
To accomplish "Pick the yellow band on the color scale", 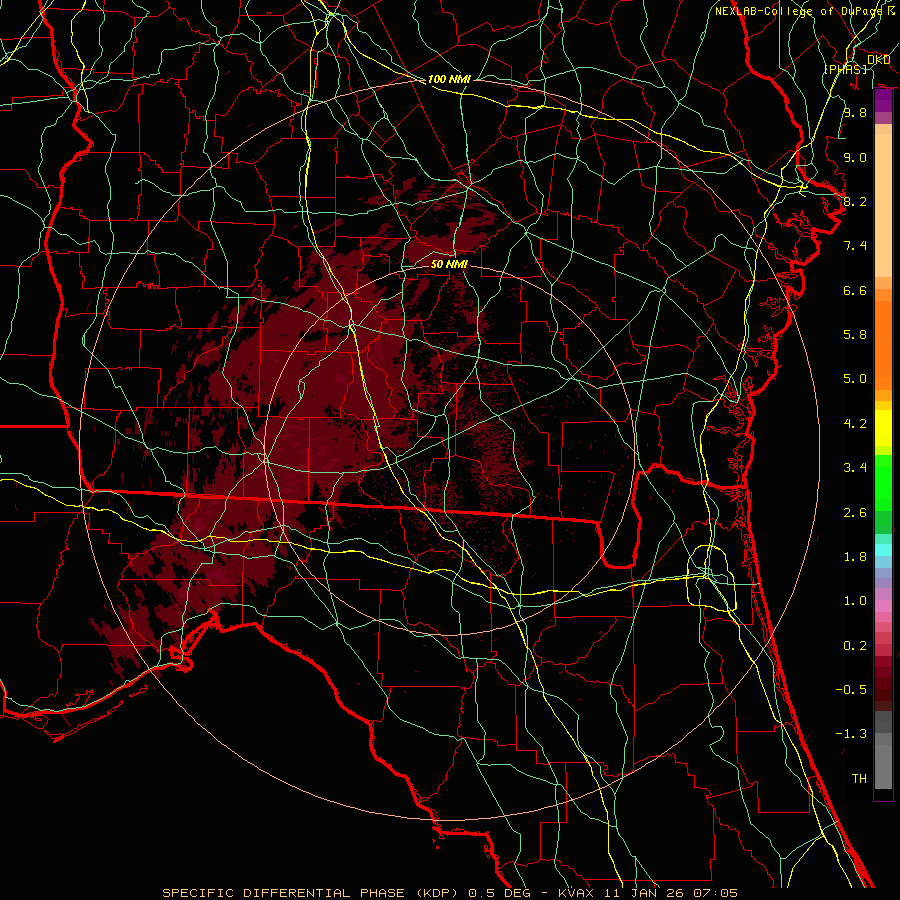I will (x=883, y=428).
